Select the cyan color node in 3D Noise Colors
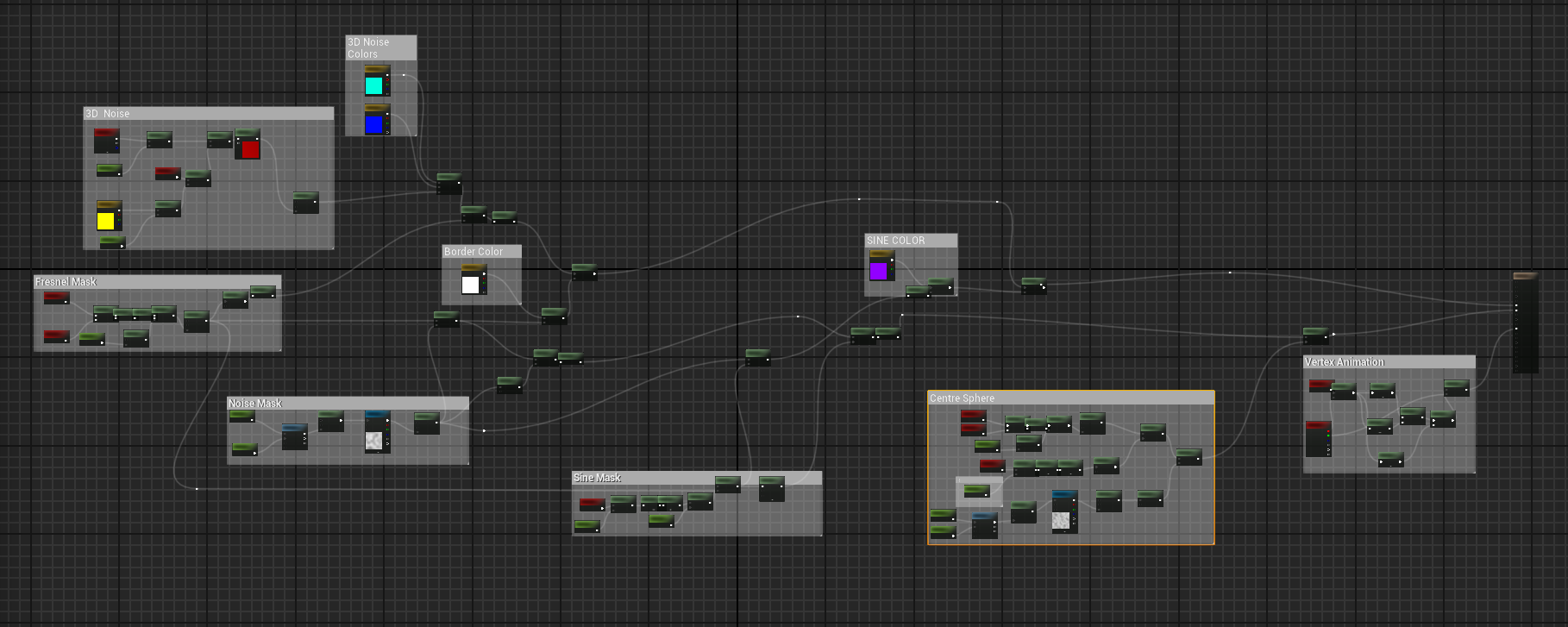This screenshot has width=1568, height=627. (x=373, y=85)
